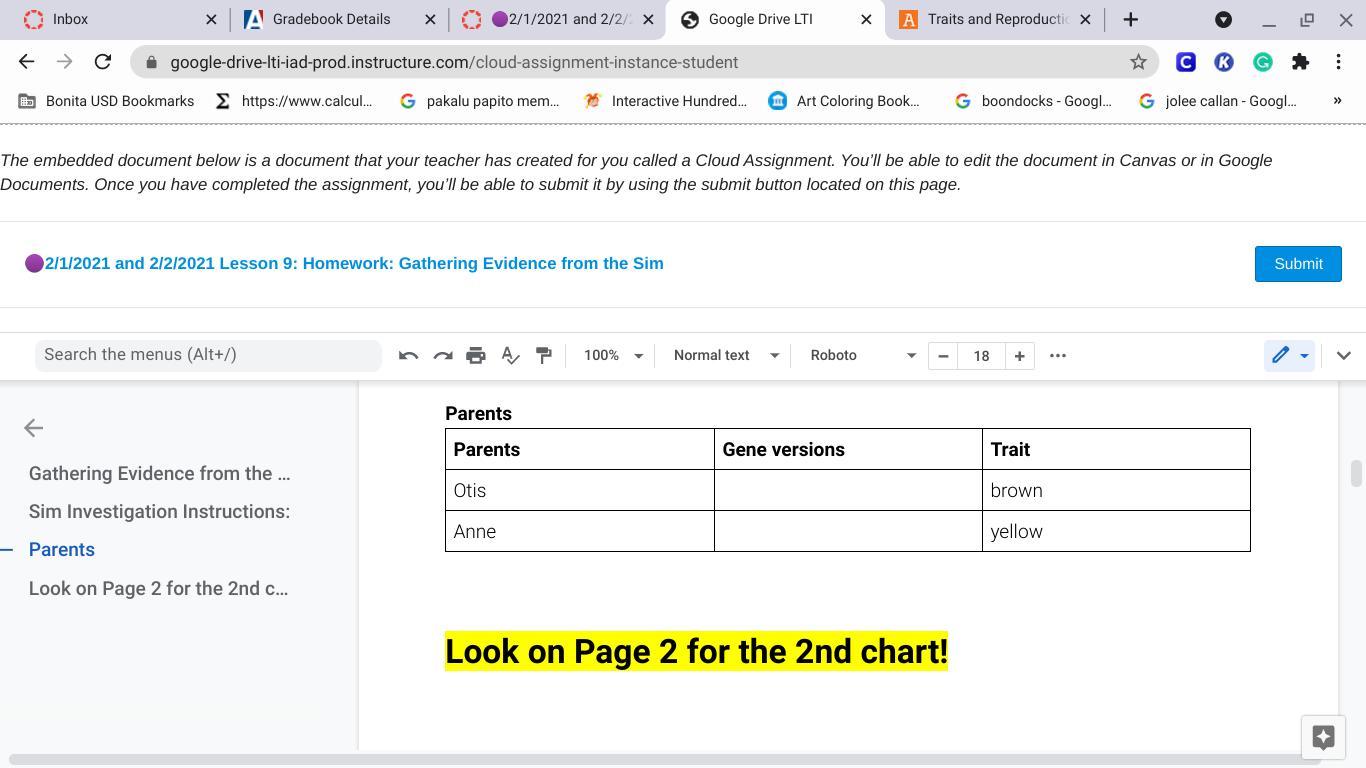Click the empty Gene versions cell for Otis
Viewport: 1366px width, 768px height.
point(848,490)
